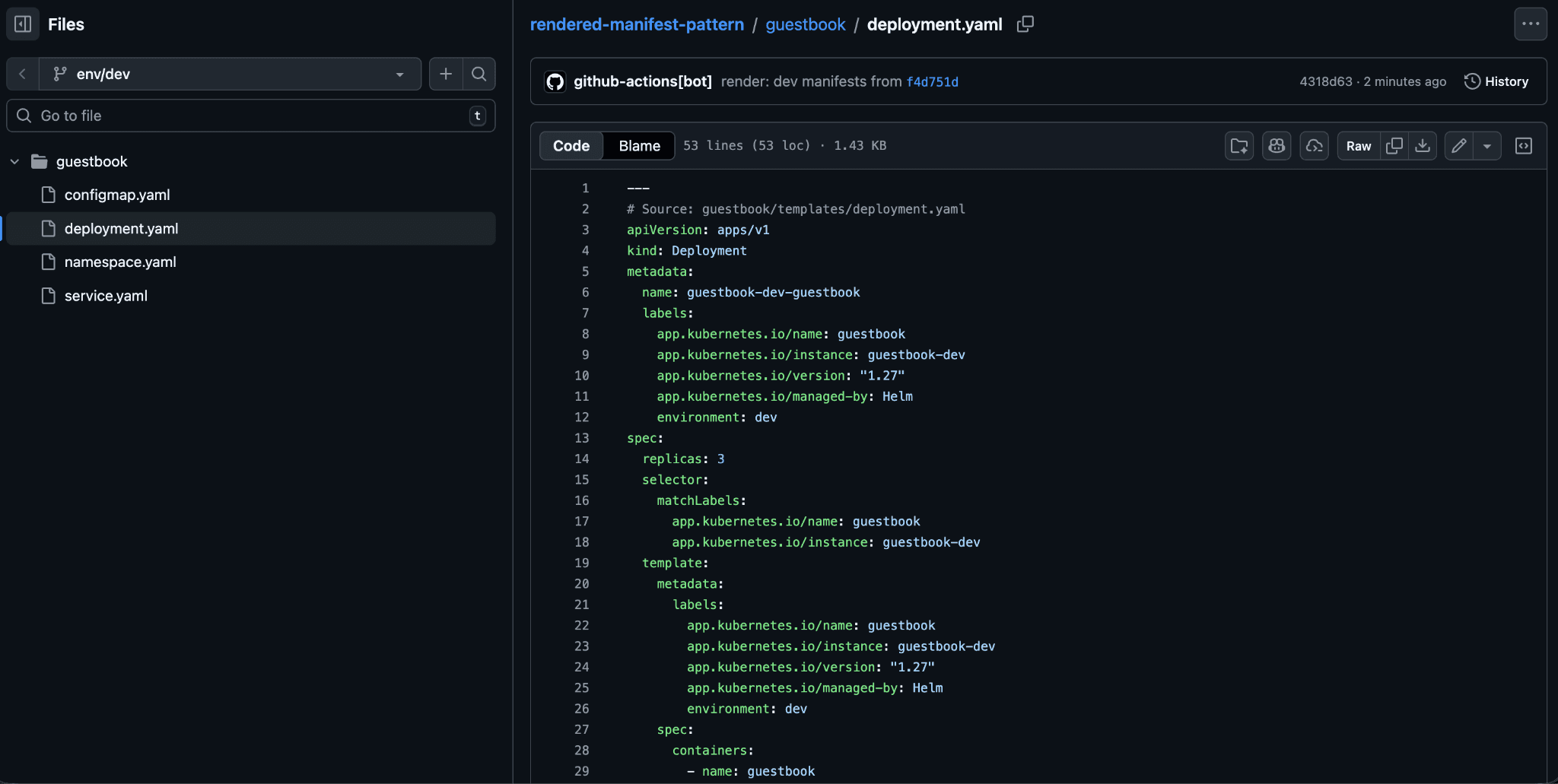
Task: Click line number 14
Action: tap(582, 459)
